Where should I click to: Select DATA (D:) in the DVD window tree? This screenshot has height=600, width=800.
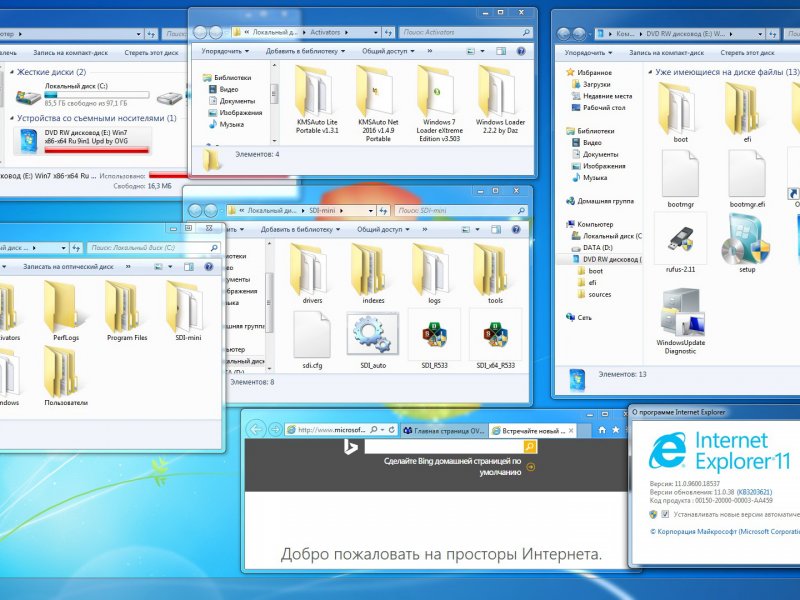pos(592,247)
